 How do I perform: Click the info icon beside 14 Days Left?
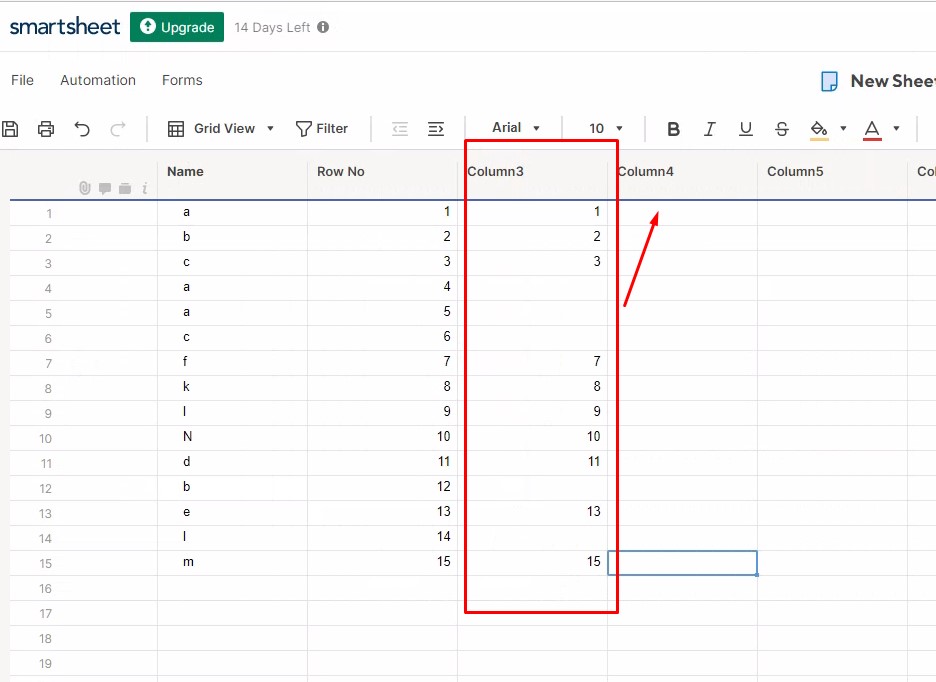[x=321, y=27]
